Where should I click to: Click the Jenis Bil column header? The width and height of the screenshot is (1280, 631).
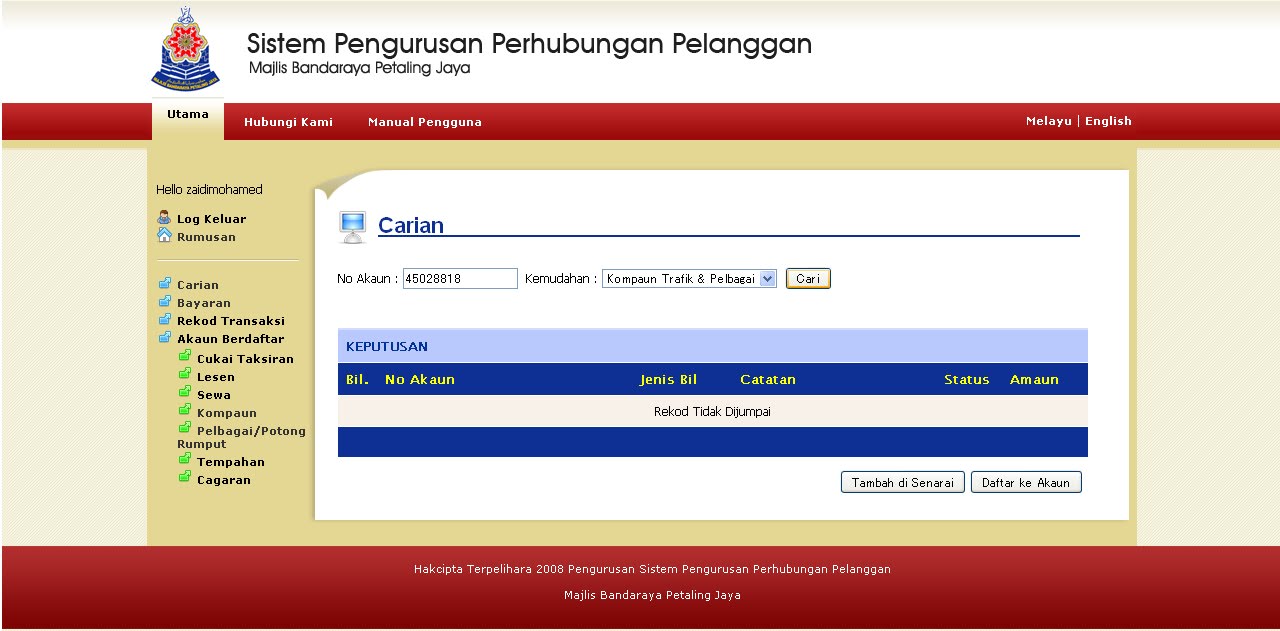669,380
